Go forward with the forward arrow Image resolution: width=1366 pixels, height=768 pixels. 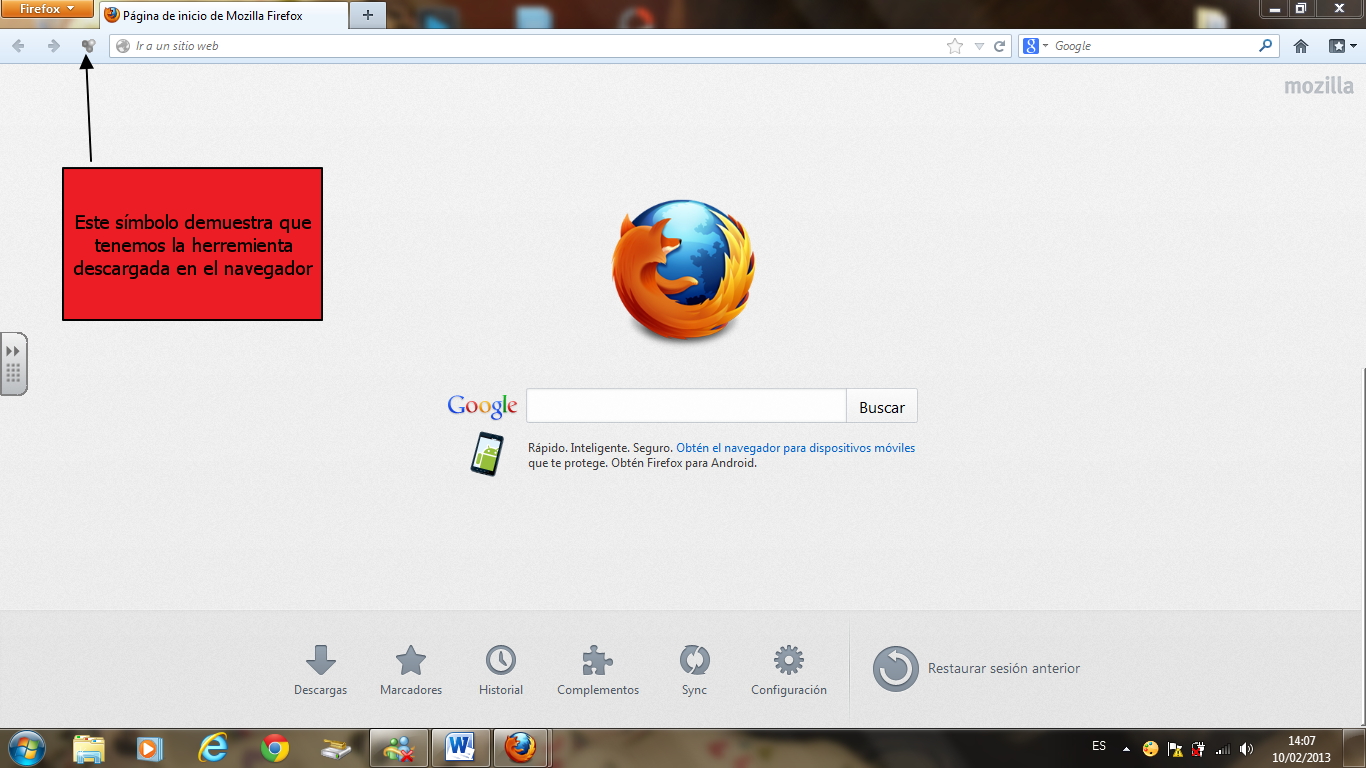[x=54, y=46]
